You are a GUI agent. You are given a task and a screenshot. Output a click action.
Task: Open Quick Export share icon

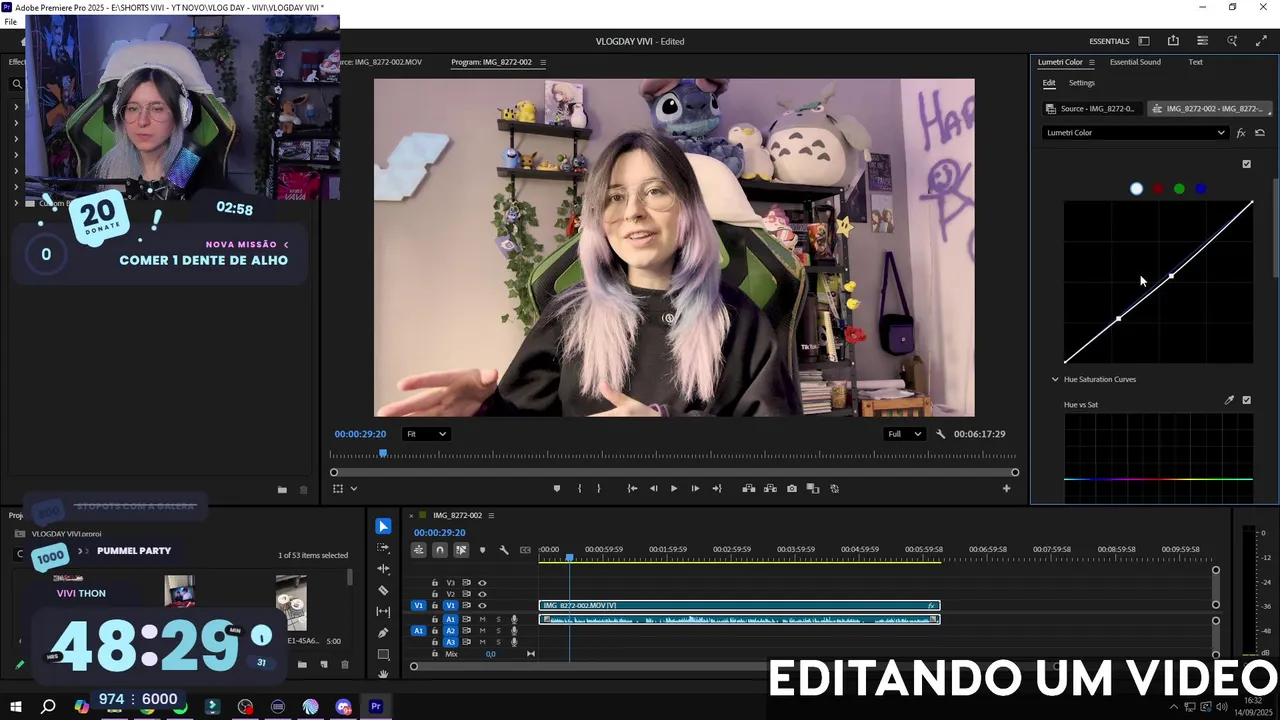click(1173, 41)
